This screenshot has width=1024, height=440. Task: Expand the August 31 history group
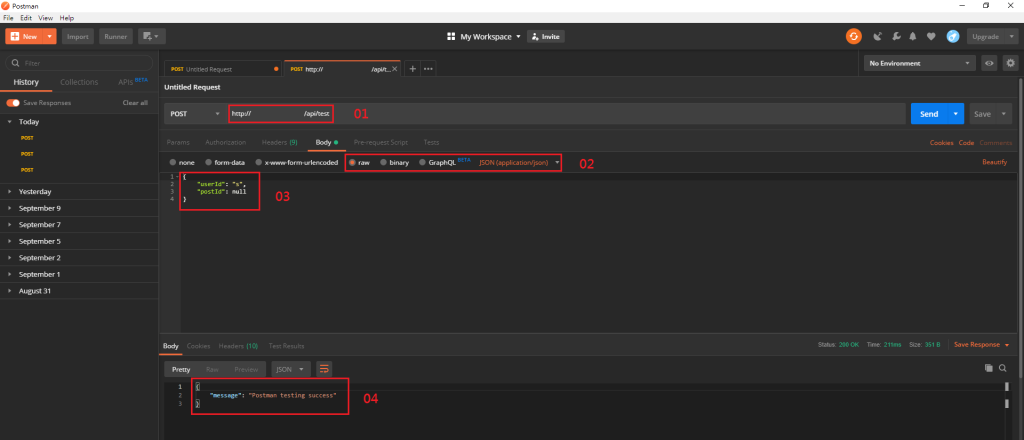pos(10,291)
